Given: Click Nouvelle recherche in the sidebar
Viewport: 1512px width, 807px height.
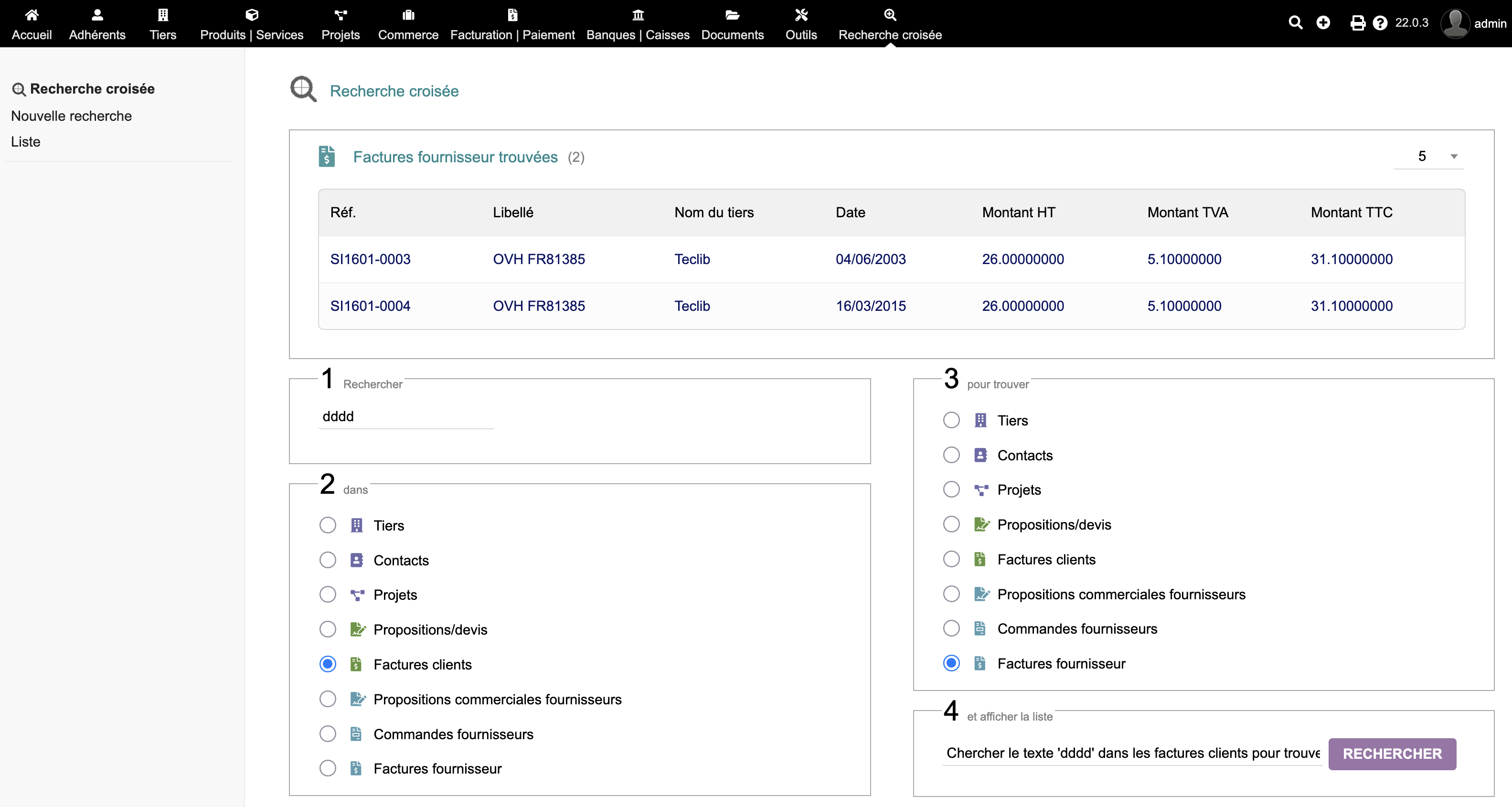Looking at the screenshot, I should pos(71,116).
